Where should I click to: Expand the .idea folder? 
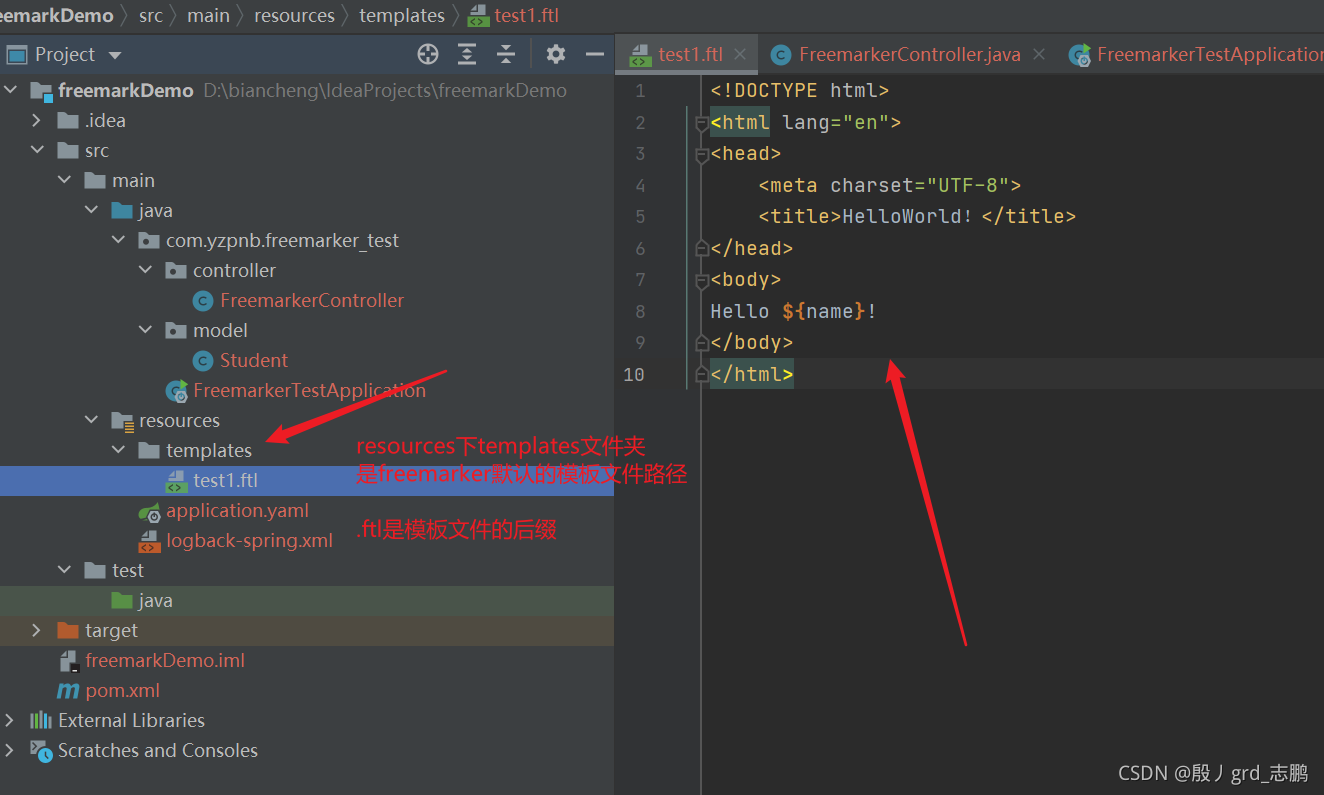point(37,120)
